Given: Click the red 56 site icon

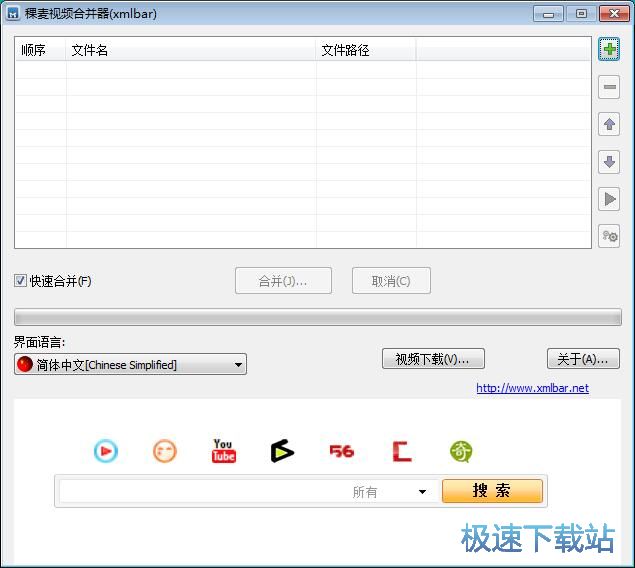Looking at the screenshot, I should 342,451.
